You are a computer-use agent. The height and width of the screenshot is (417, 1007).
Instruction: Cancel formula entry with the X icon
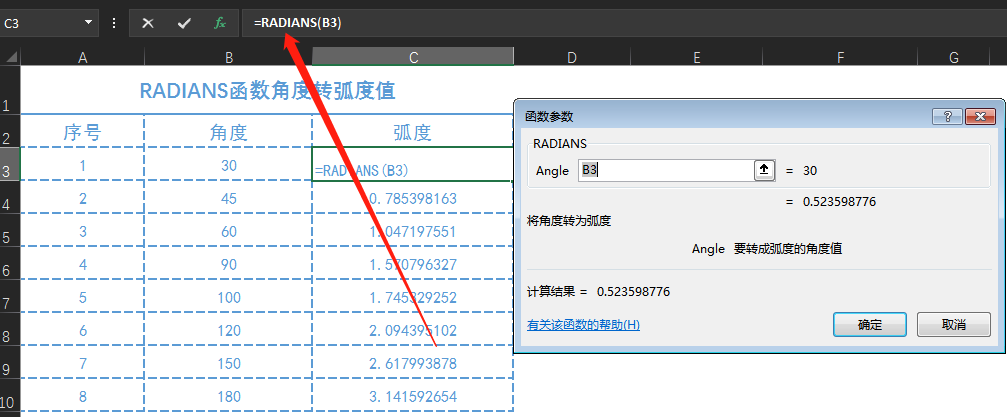148,23
